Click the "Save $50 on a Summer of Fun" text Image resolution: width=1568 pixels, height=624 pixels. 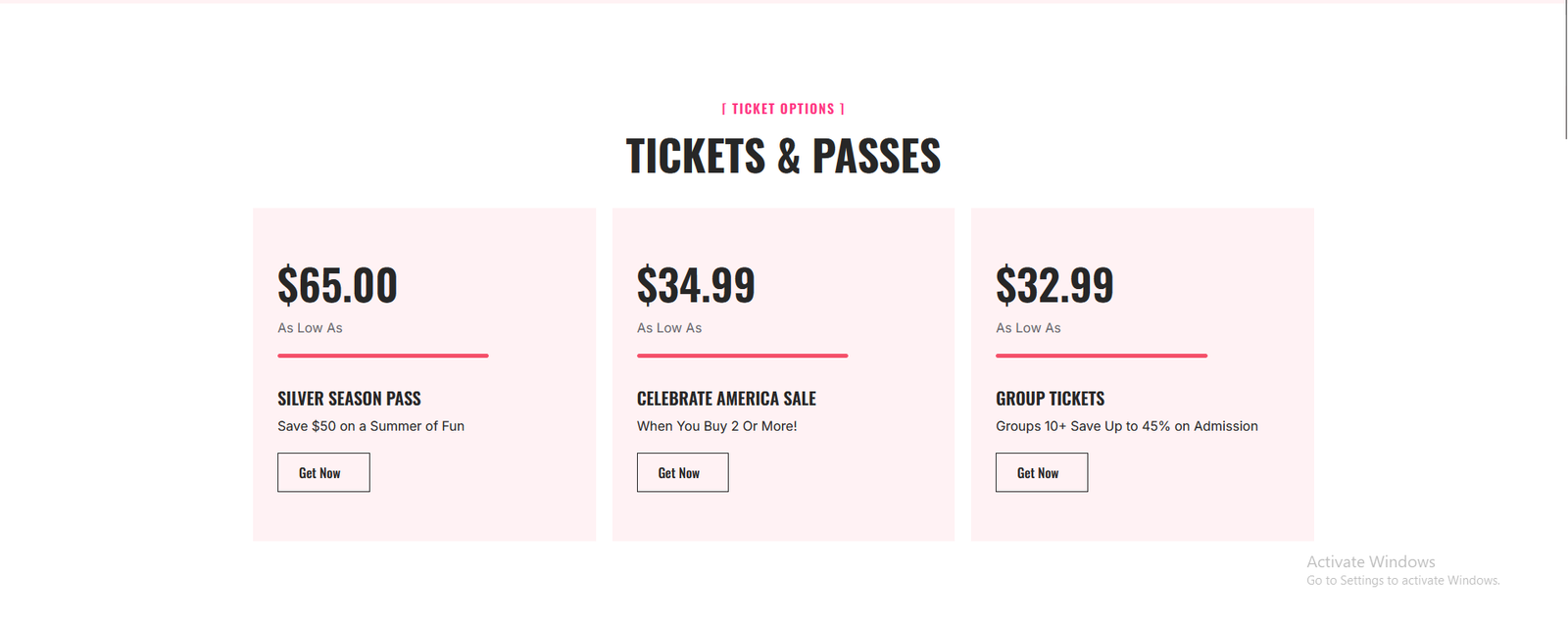(x=370, y=426)
